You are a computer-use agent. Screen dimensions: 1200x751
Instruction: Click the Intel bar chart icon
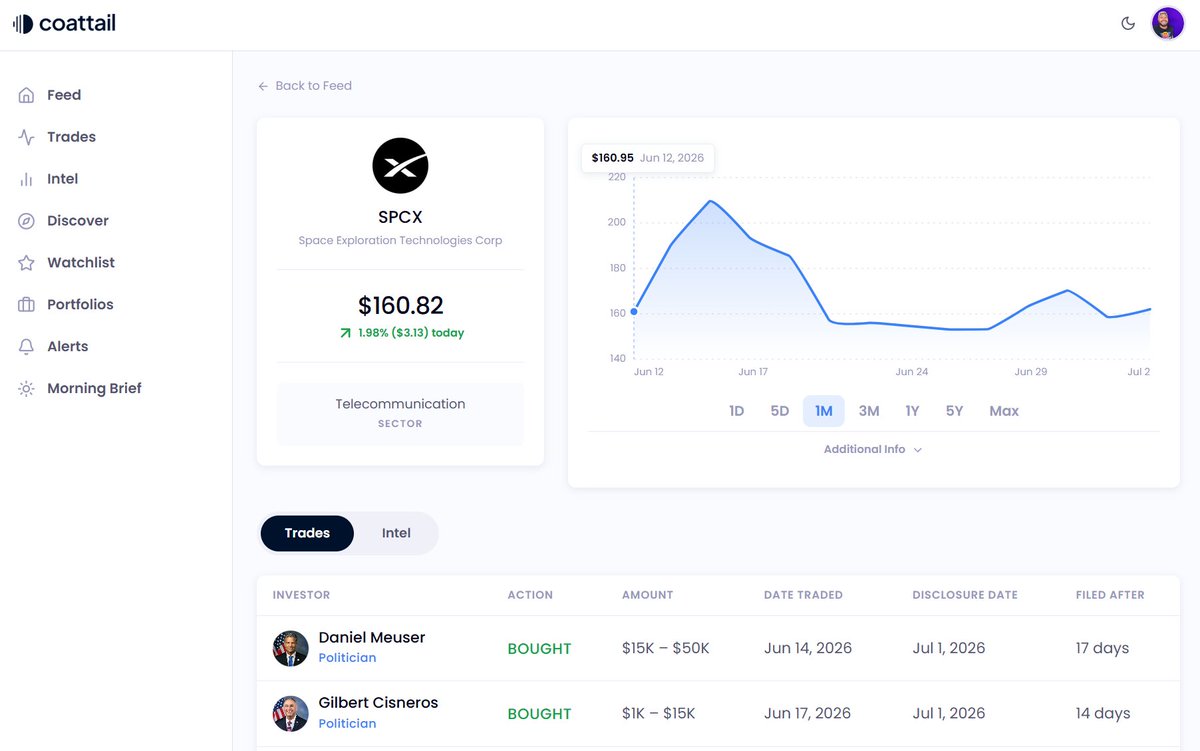click(26, 179)
